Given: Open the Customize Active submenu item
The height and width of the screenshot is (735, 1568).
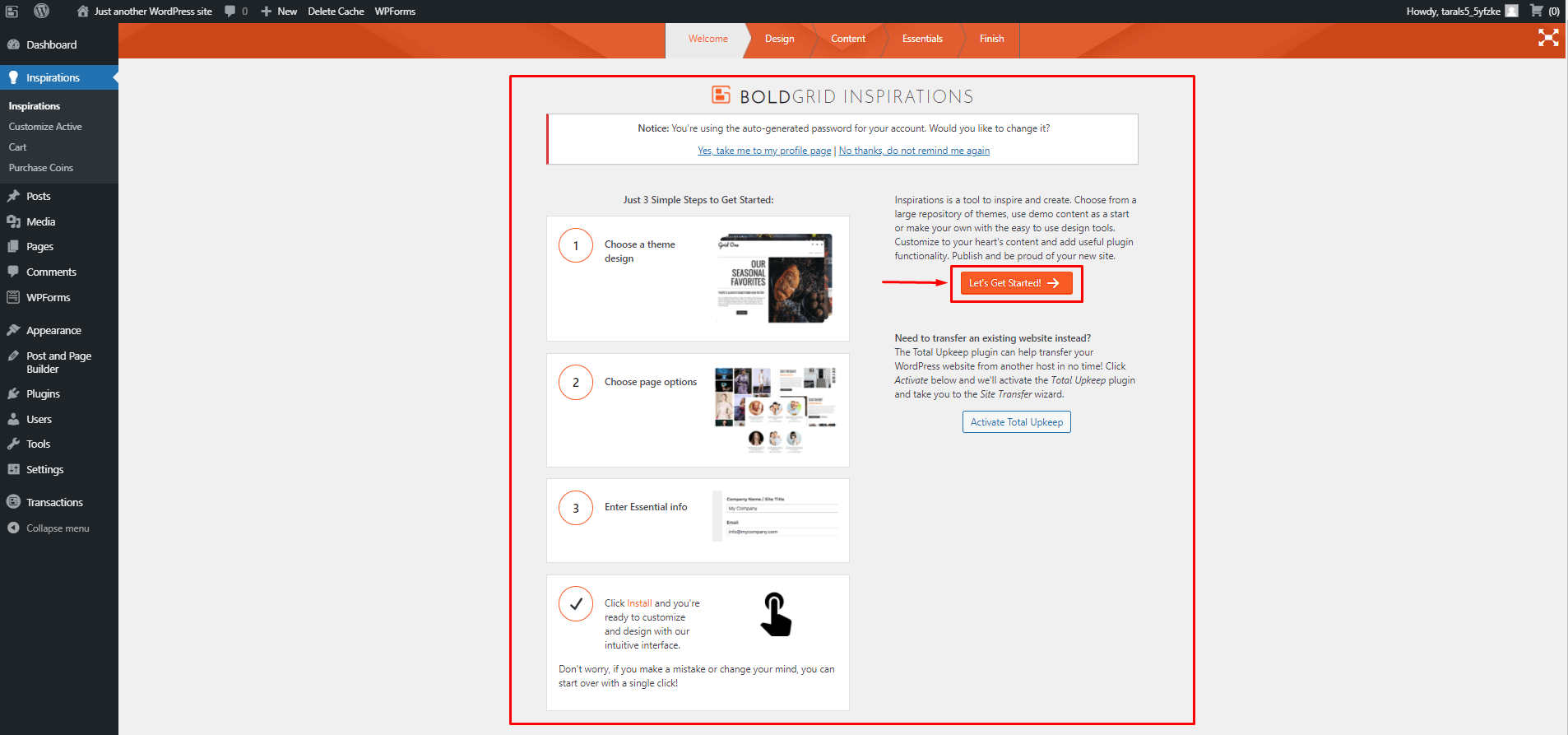Looking at the screenshot, I should [x=45, y=127].
